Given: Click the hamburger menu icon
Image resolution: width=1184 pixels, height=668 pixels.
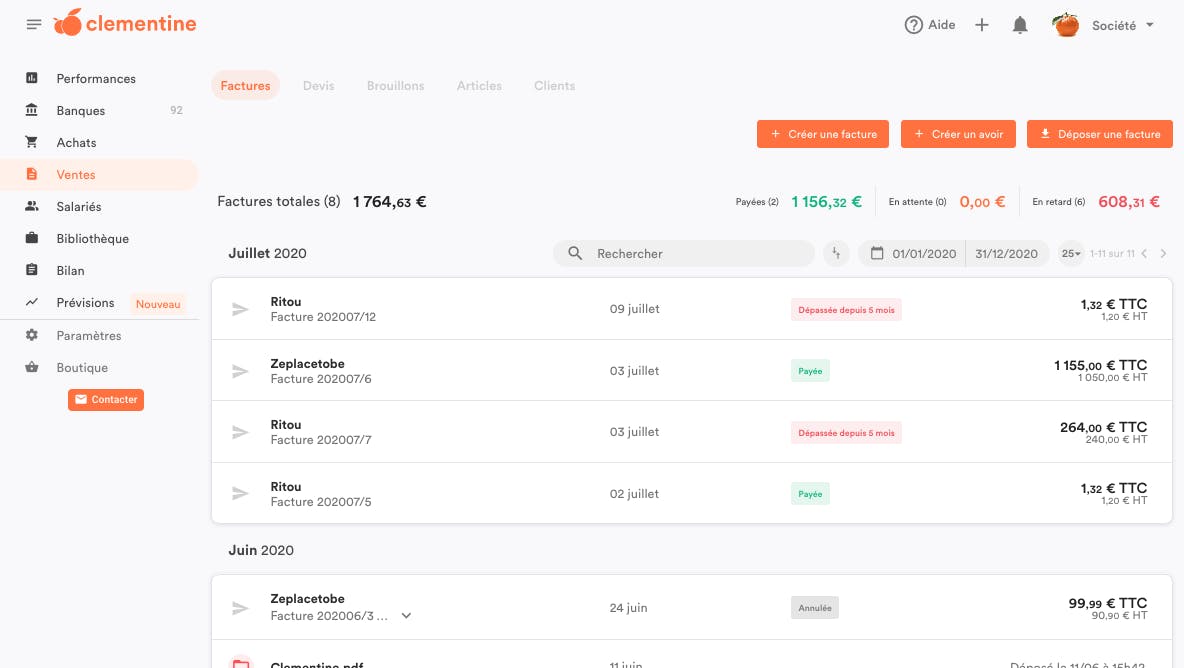Looking at the screenshot, I should click(x=34, y=24).
